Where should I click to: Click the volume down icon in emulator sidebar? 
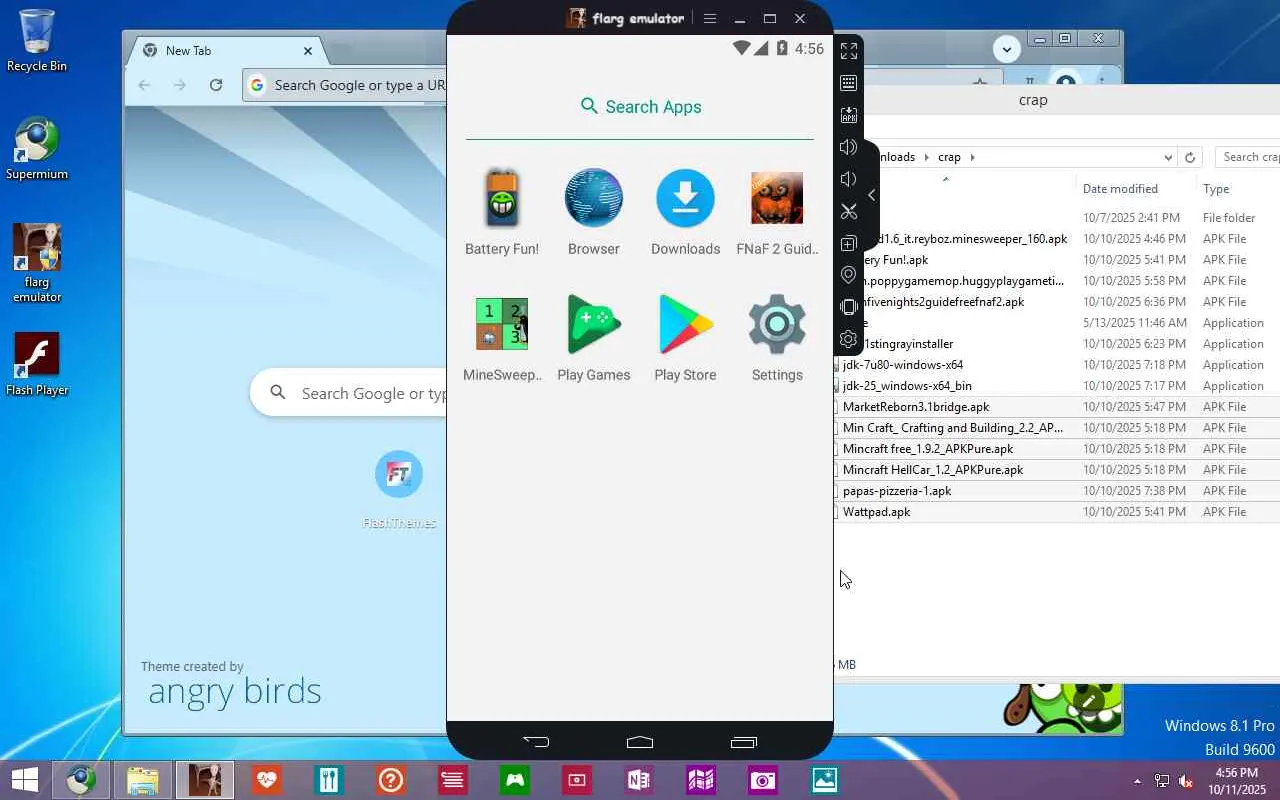[x=849, y=179]
